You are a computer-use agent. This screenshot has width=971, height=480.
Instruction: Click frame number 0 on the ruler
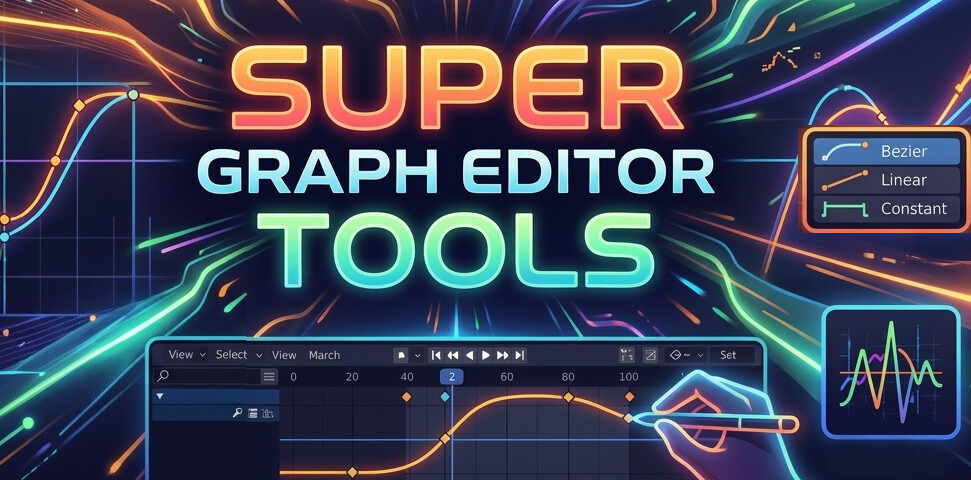tap(293, 377)
